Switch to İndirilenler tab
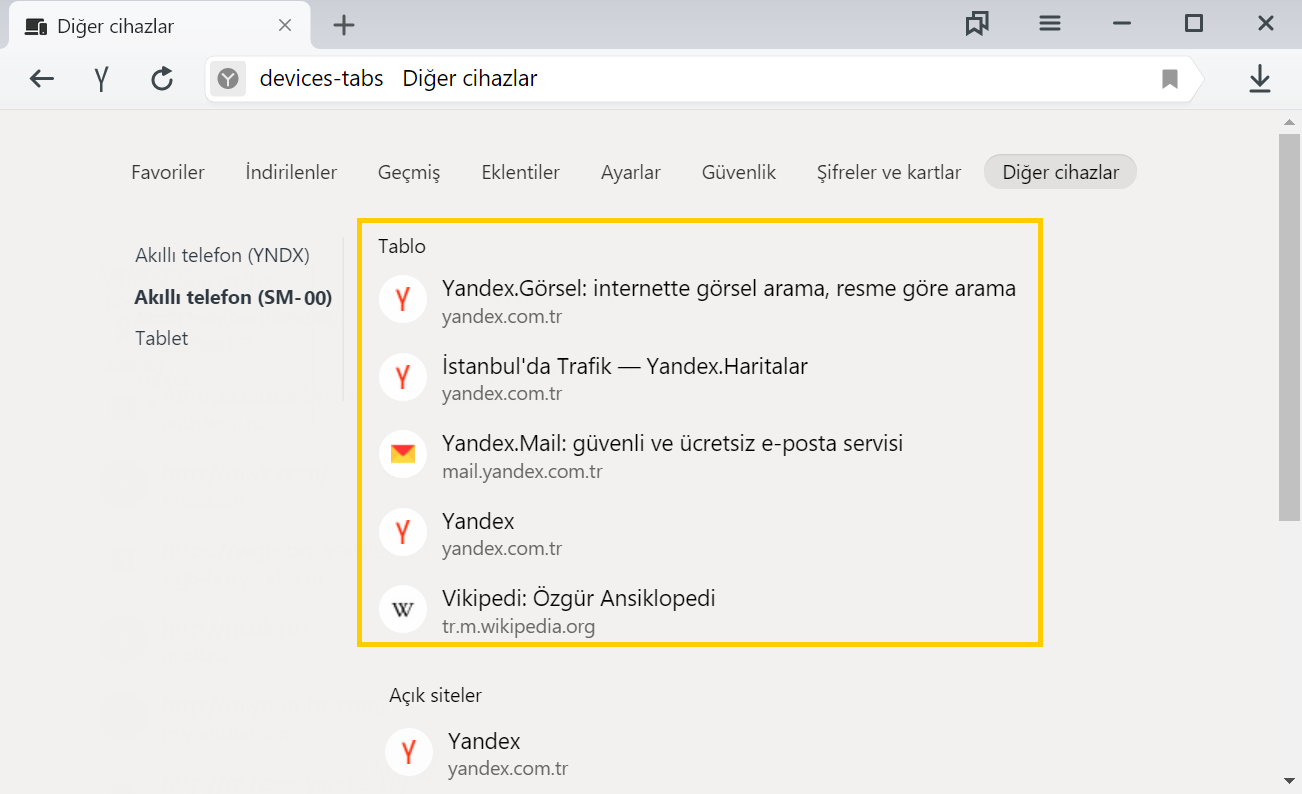Screen dimensions: 1302x794 pyautogui.click(x=291, y=172)
